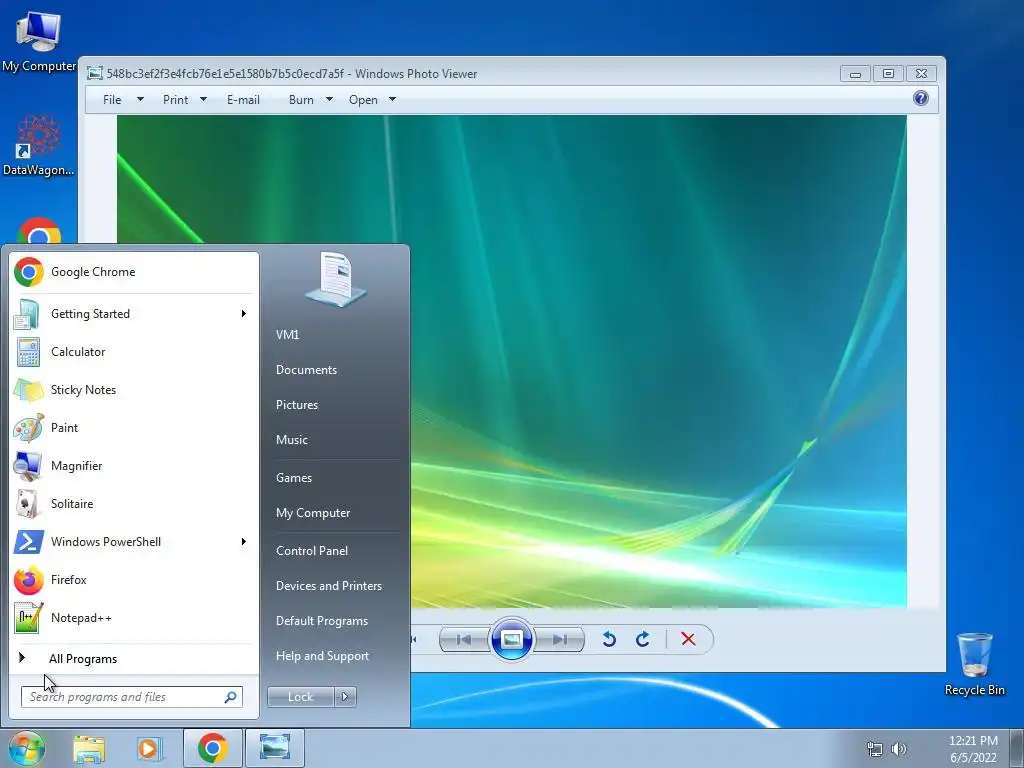Open Help and Support

pyautogui.click(x=336, y=656)
